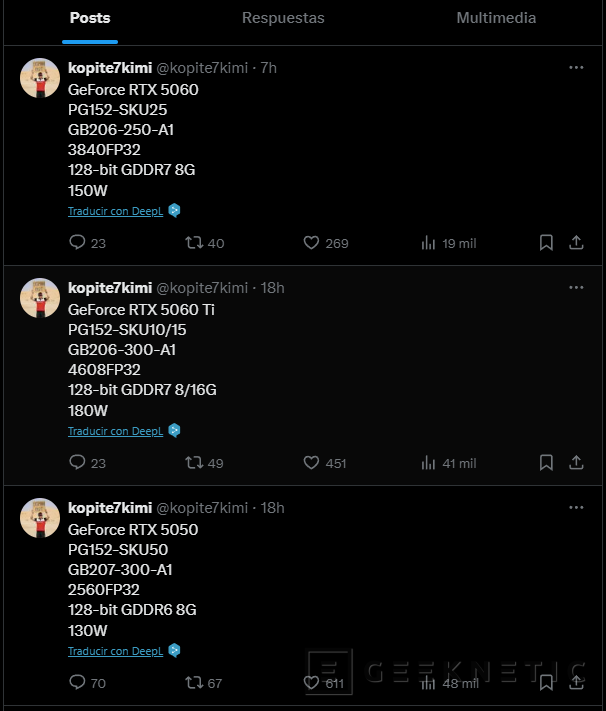Viewport: 606px width, 711px height.
Task: Open kopite7kimi avatar on first post
Action: coord(40,78)
